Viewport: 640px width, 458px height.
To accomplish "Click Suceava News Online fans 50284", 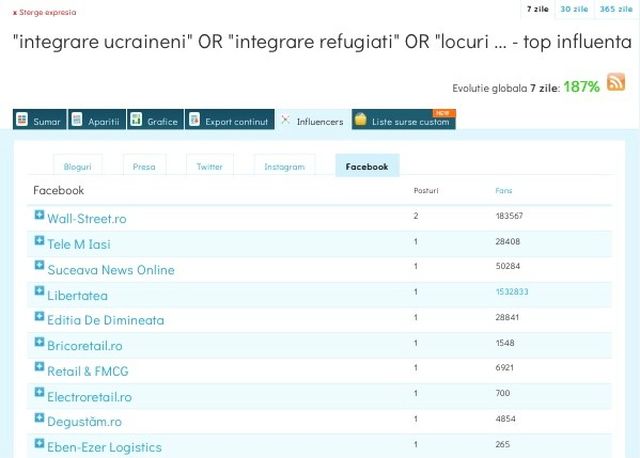I will point(508,266).
